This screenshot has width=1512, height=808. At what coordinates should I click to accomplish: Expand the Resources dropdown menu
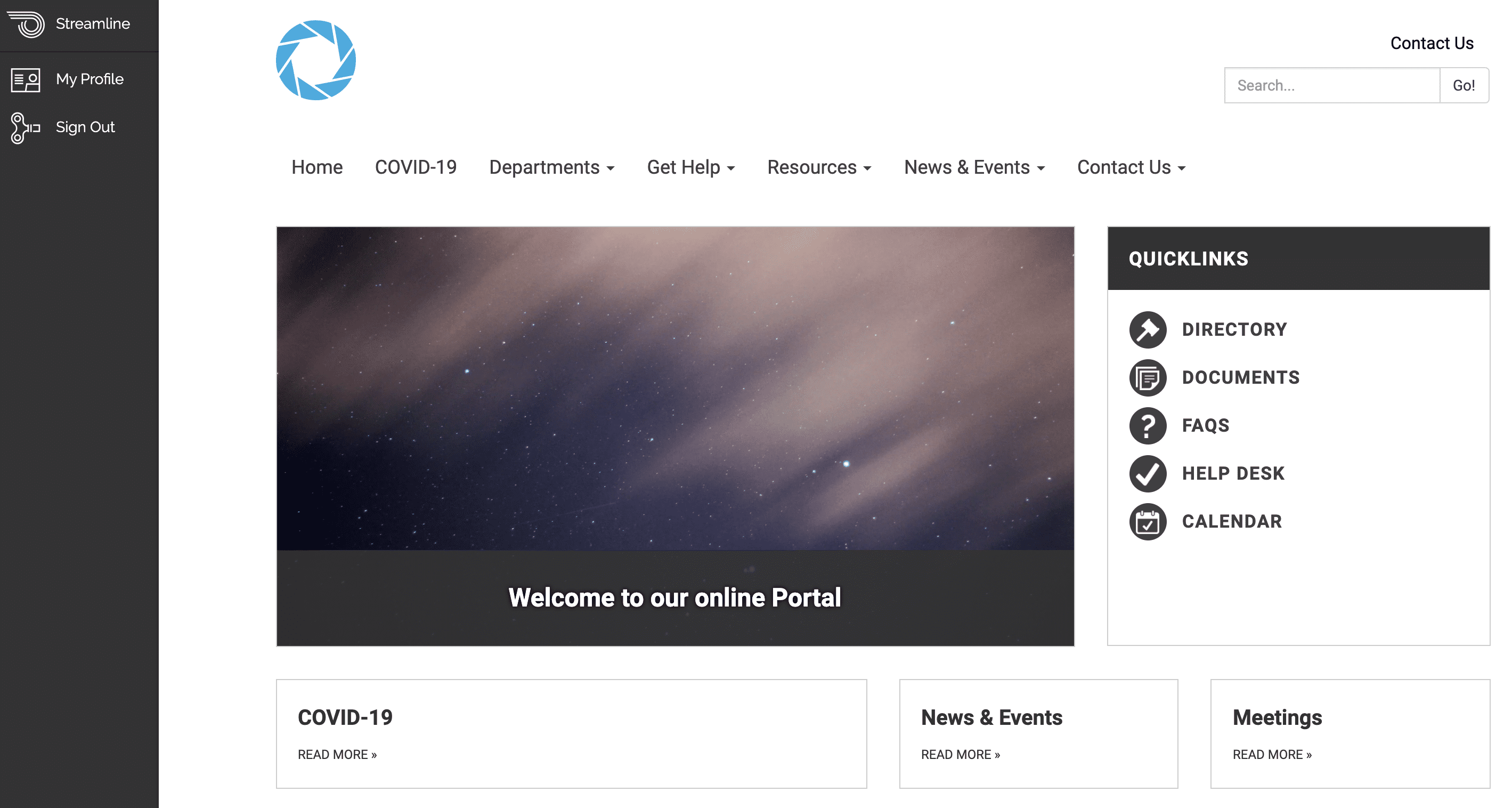pyautogui.click(x=819, y=167)
